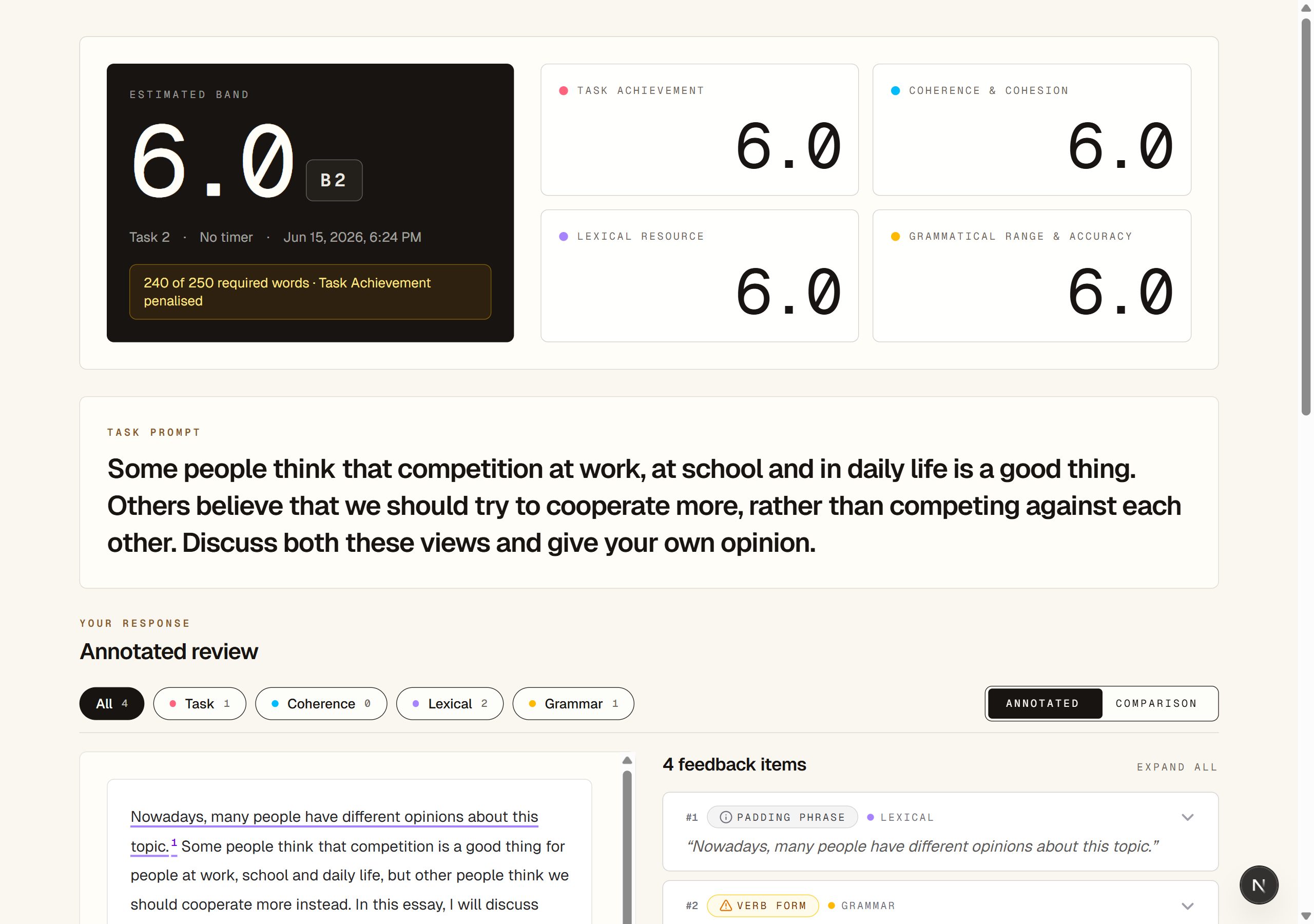Click the info icon in Padding Phrase tag

coord(725,817)
